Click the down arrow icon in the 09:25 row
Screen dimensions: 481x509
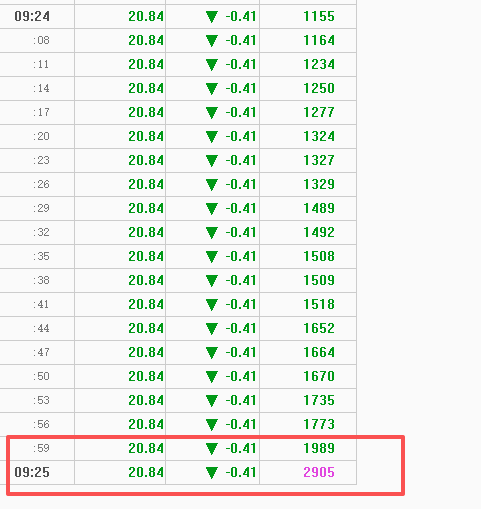pyautogui.click(x=212, y=473)
